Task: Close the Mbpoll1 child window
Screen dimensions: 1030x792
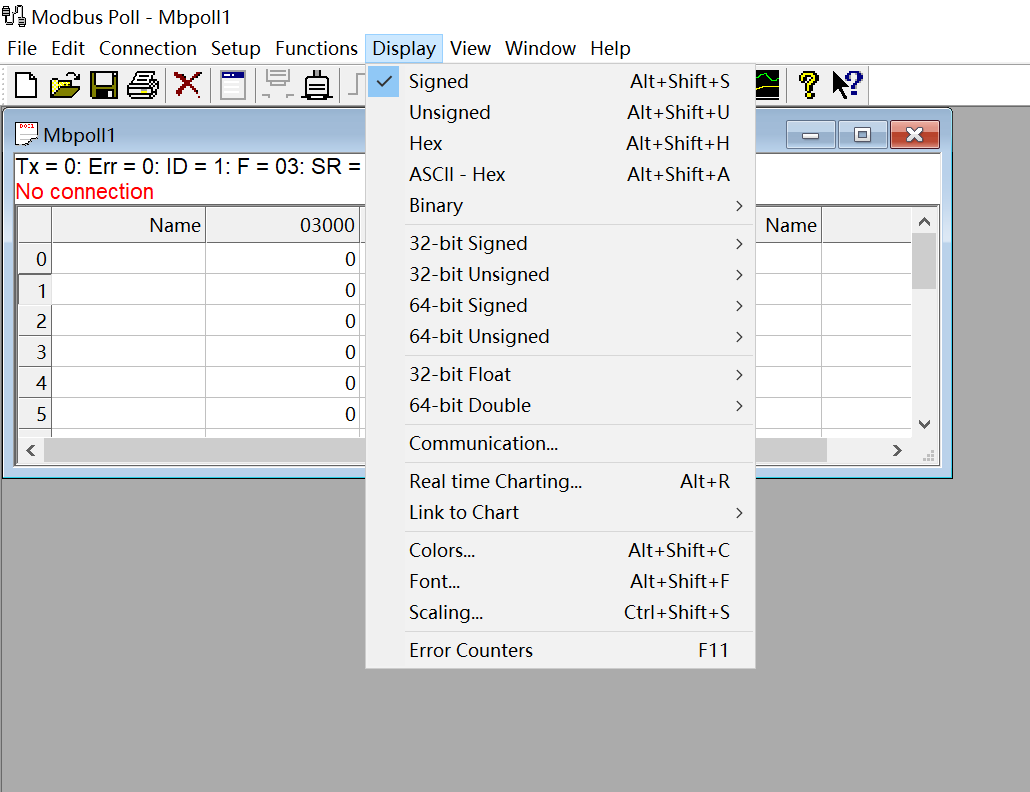Action: 914,135
